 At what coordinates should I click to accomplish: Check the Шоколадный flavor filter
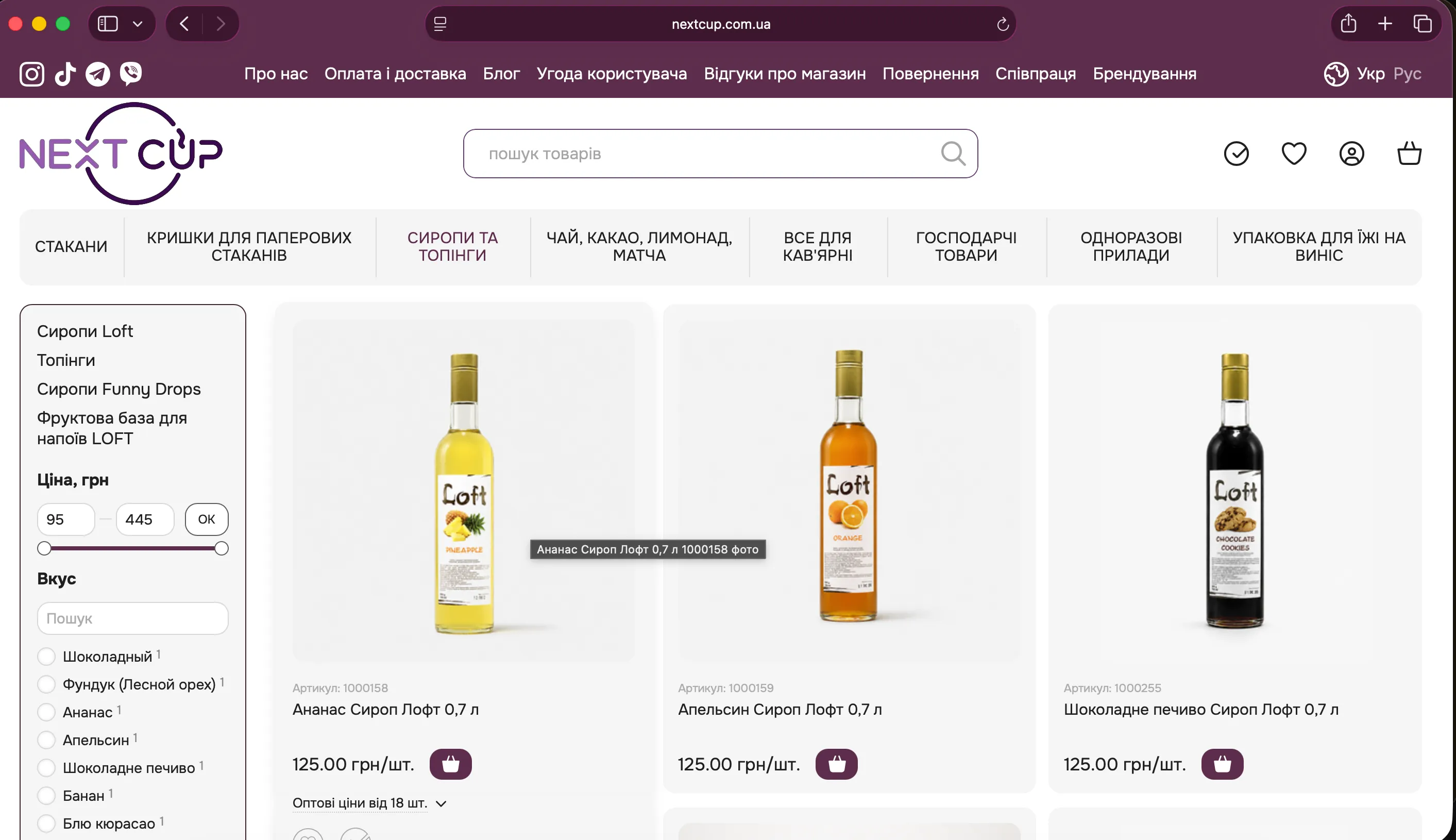[x=46, y=657]
